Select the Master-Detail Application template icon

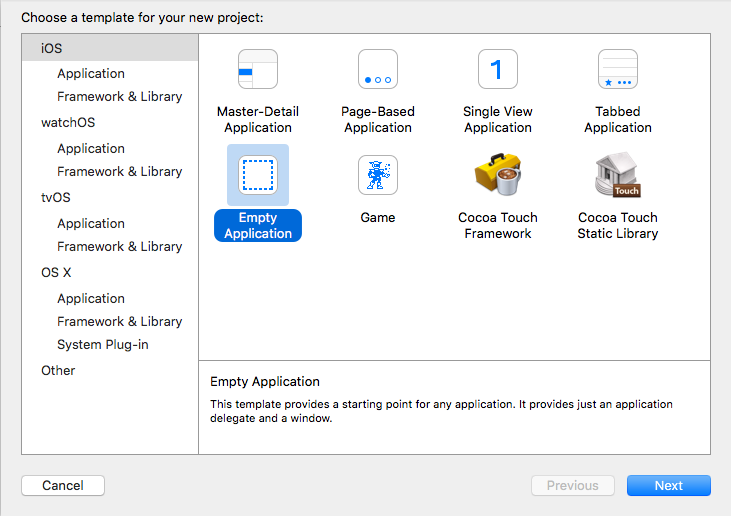(x=258, y=69)
